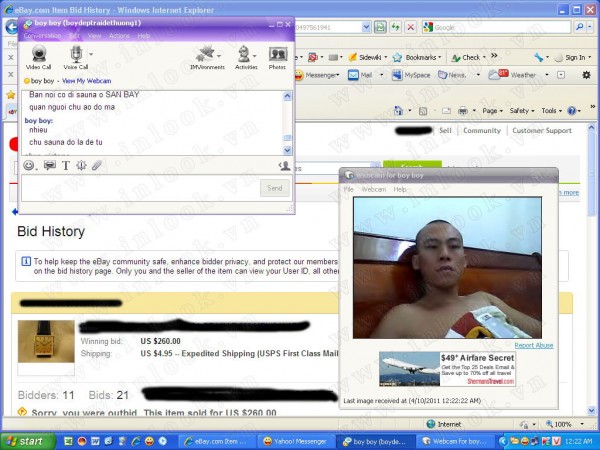This screenshot has height=450, width=600.
Task: Start a Video Call in Messenger
Action: click(x=39, y=56)
